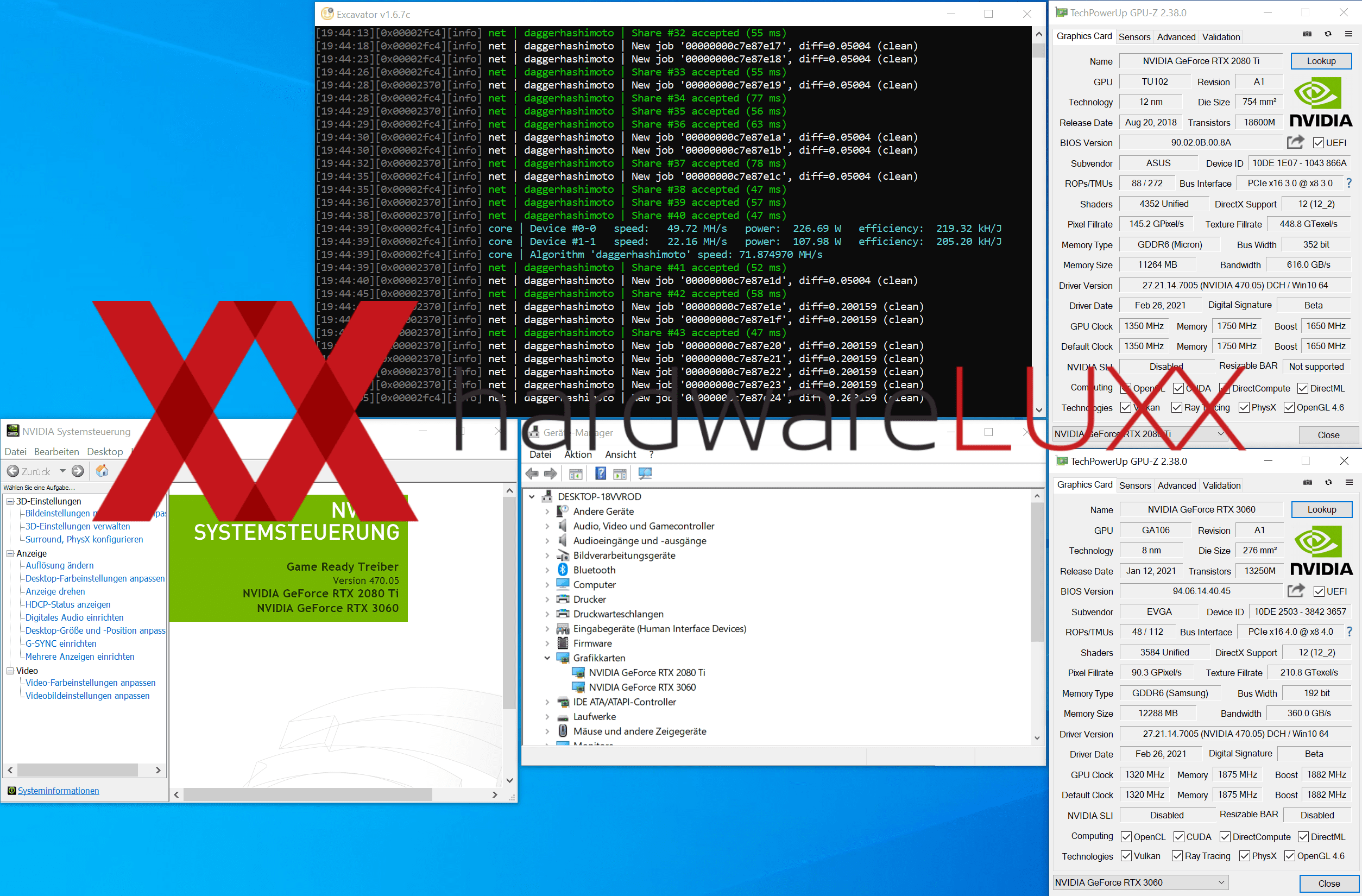Toggle the UEFI checkbox for RTX 2080 Ti
This screenshot has width=1362, height=896.
(1319, 143)
